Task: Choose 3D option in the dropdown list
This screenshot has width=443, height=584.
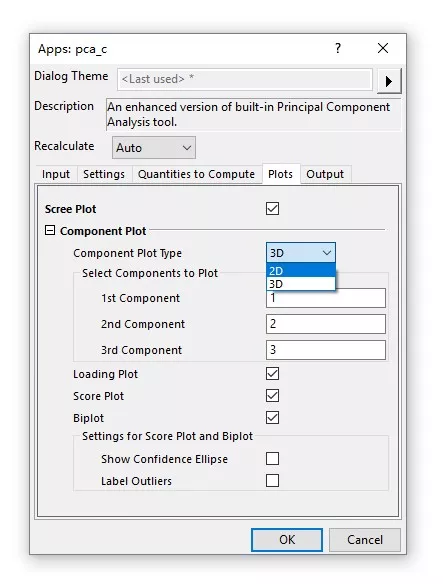Action: click(301, 284)
